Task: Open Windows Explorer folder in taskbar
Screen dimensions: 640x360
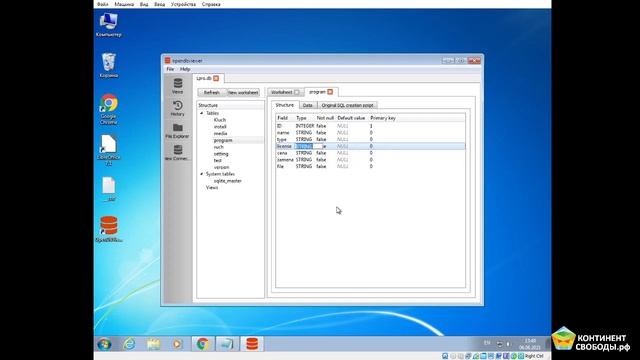Action: click(x=153, y=344)
